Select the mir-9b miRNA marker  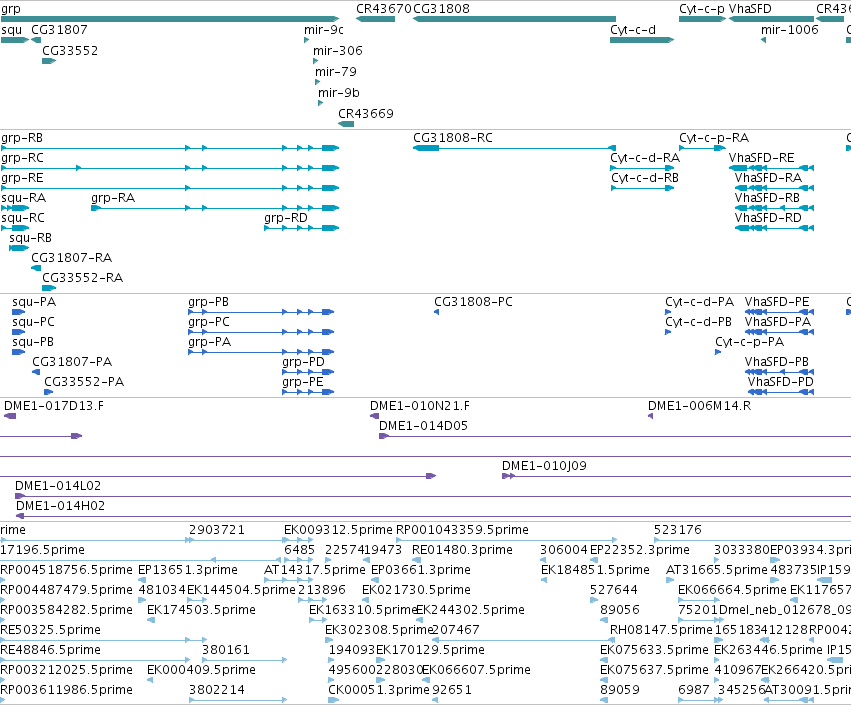321,103
